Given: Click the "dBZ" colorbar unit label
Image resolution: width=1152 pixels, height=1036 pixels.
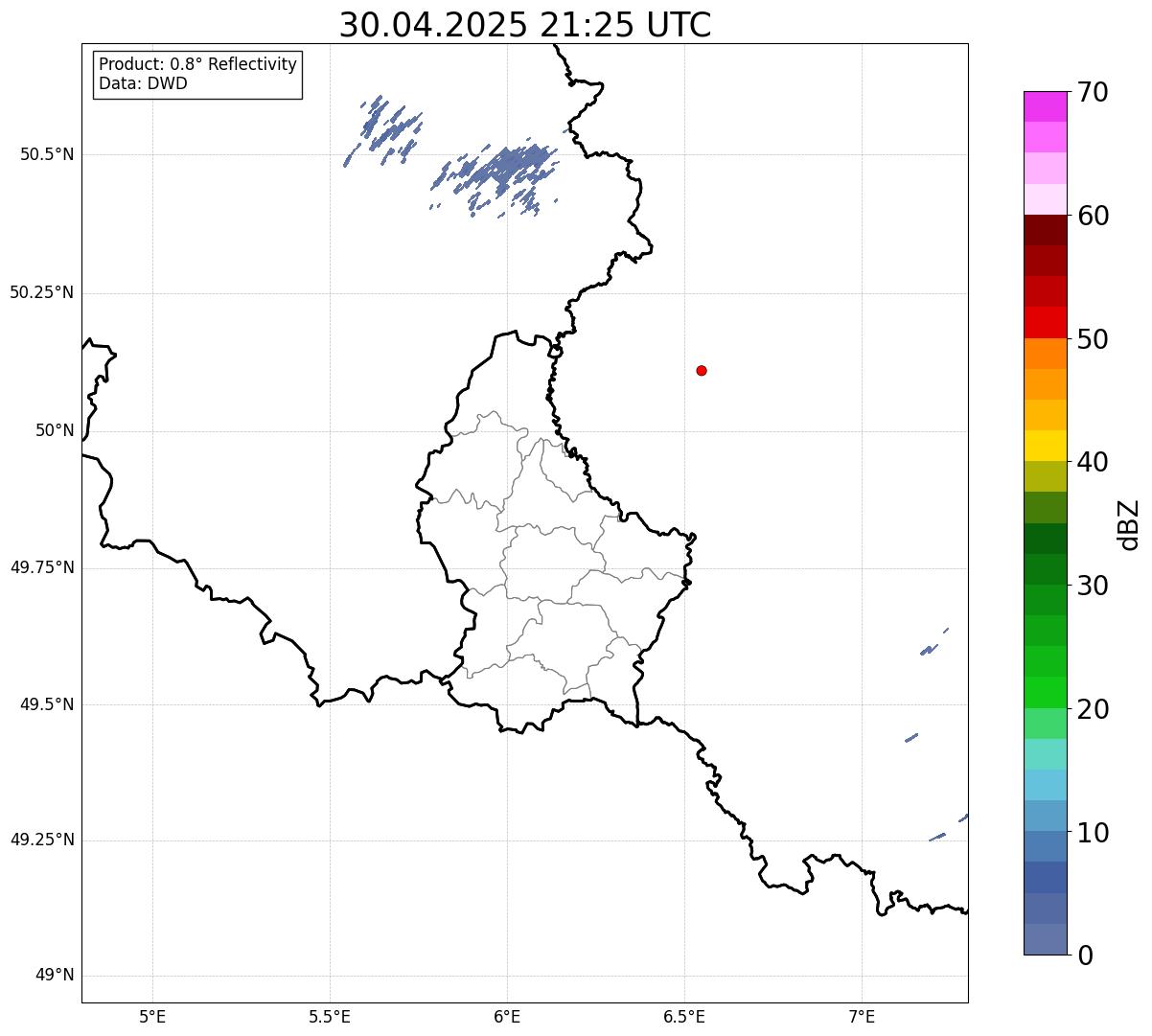Looking at the screenshot, I should pos(1130,523).
